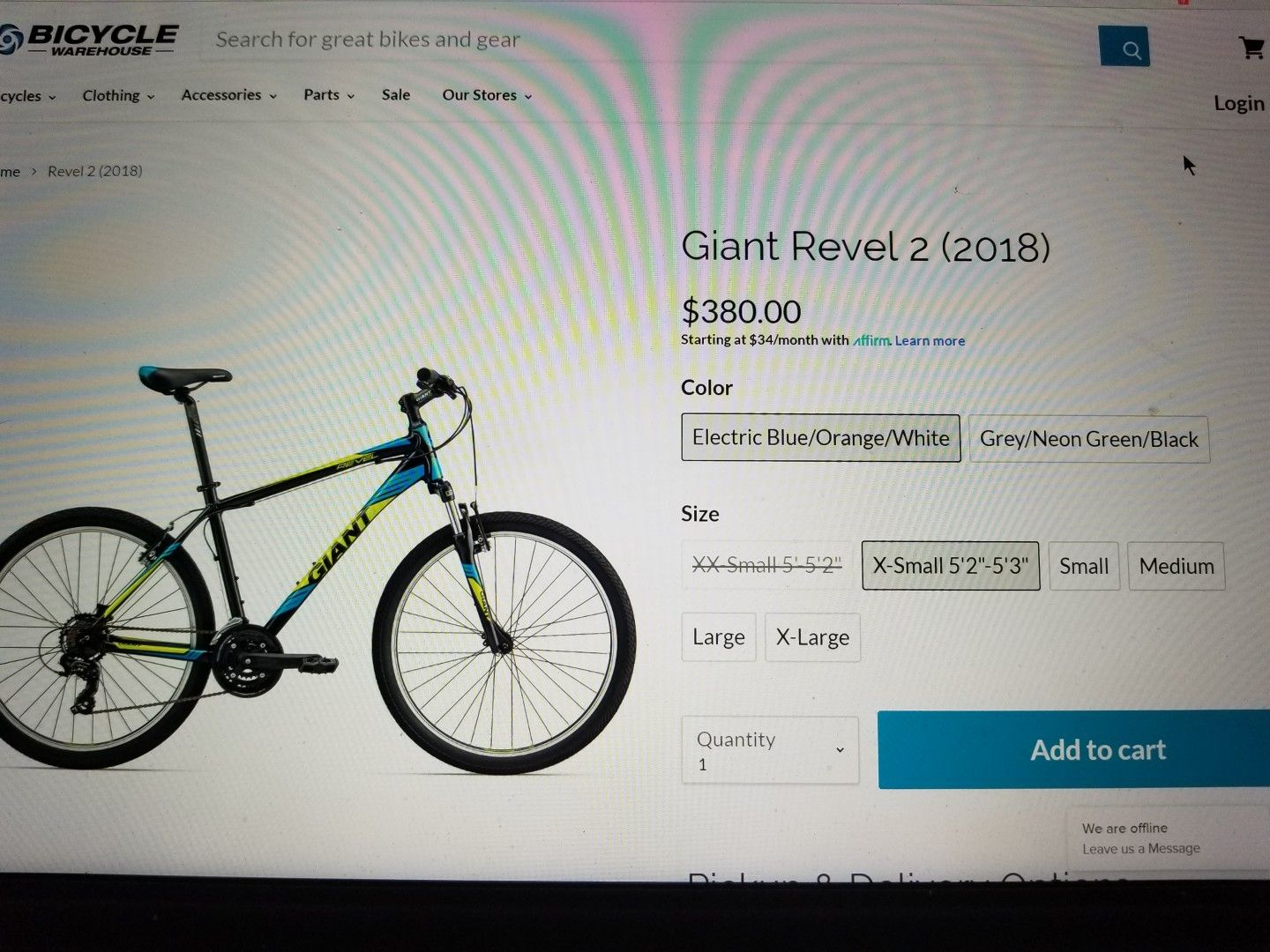
Task: Pick the X-Large size option
Action: [812, 637]
